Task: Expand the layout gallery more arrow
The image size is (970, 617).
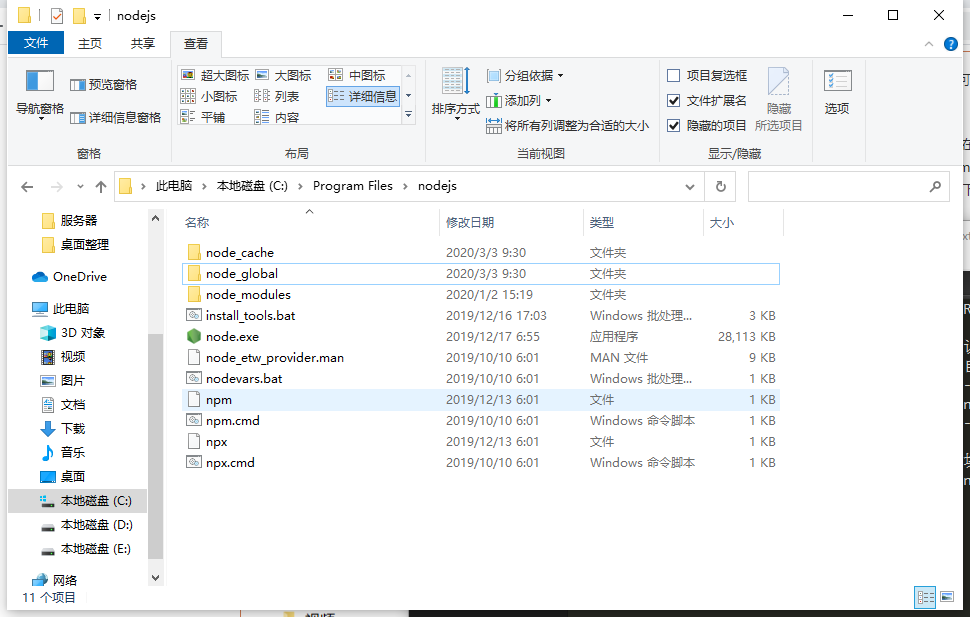Action: 408,115
